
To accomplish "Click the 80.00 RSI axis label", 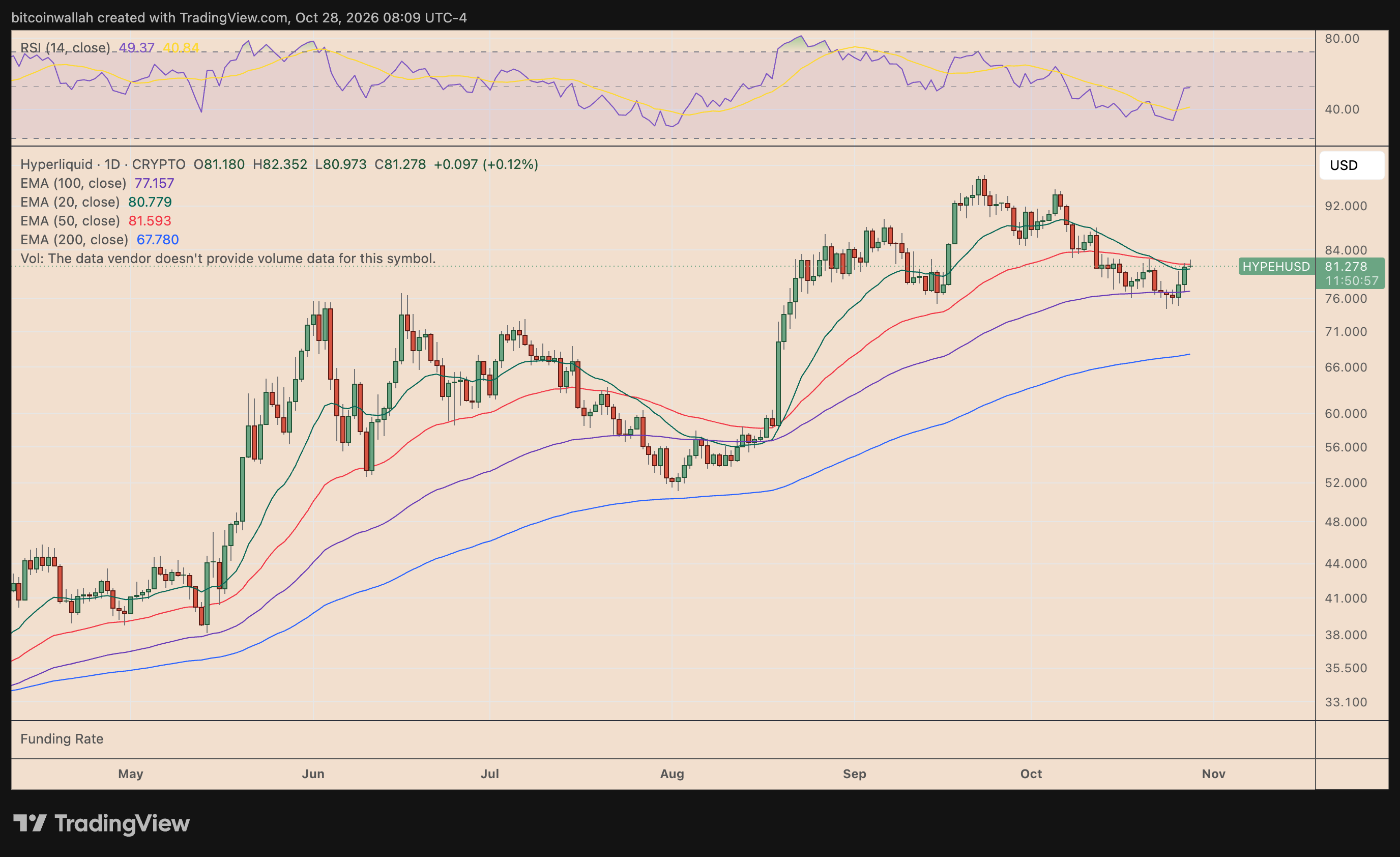I will 1342,39.
